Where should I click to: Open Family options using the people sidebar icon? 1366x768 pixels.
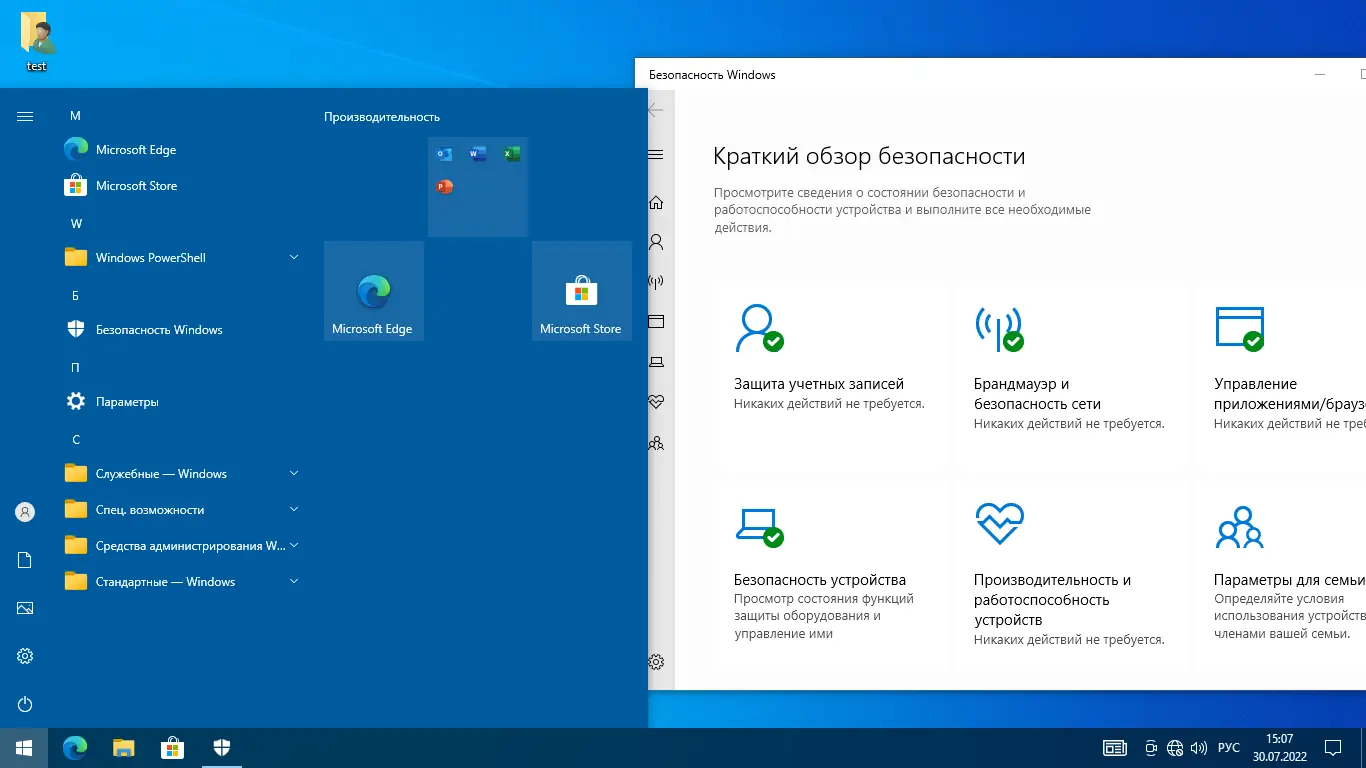[656, 443]
